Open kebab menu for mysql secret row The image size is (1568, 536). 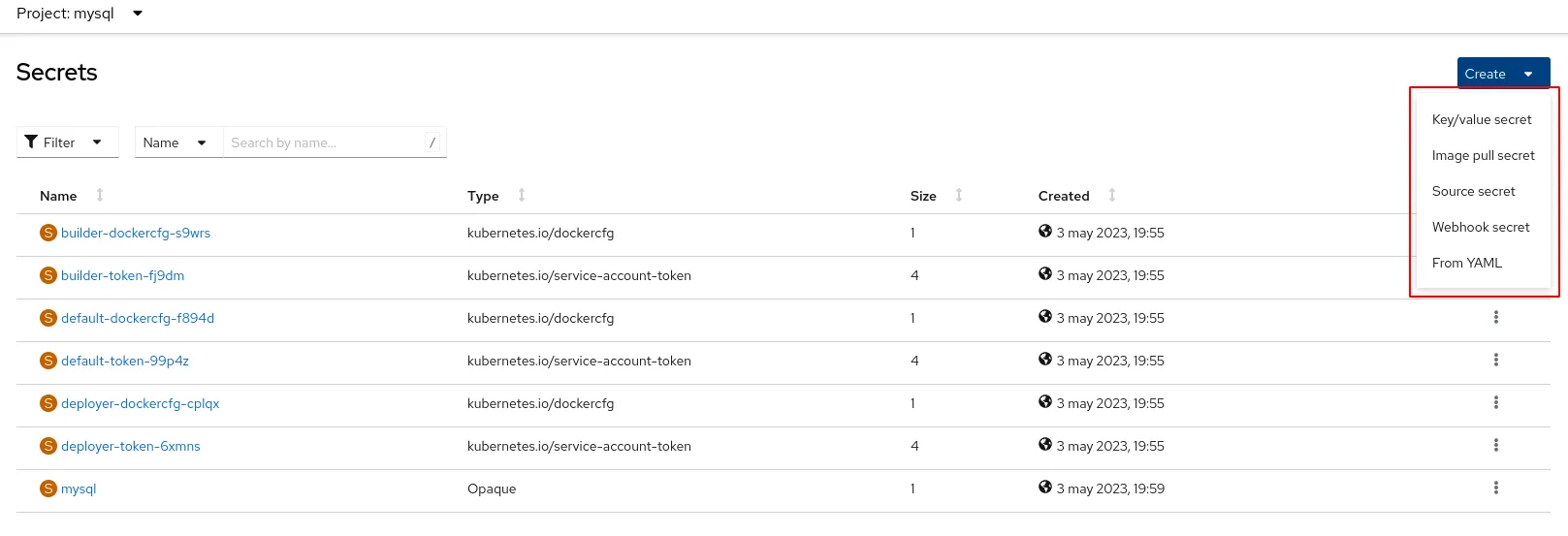pyautogui.click(x=1495, y=489)
